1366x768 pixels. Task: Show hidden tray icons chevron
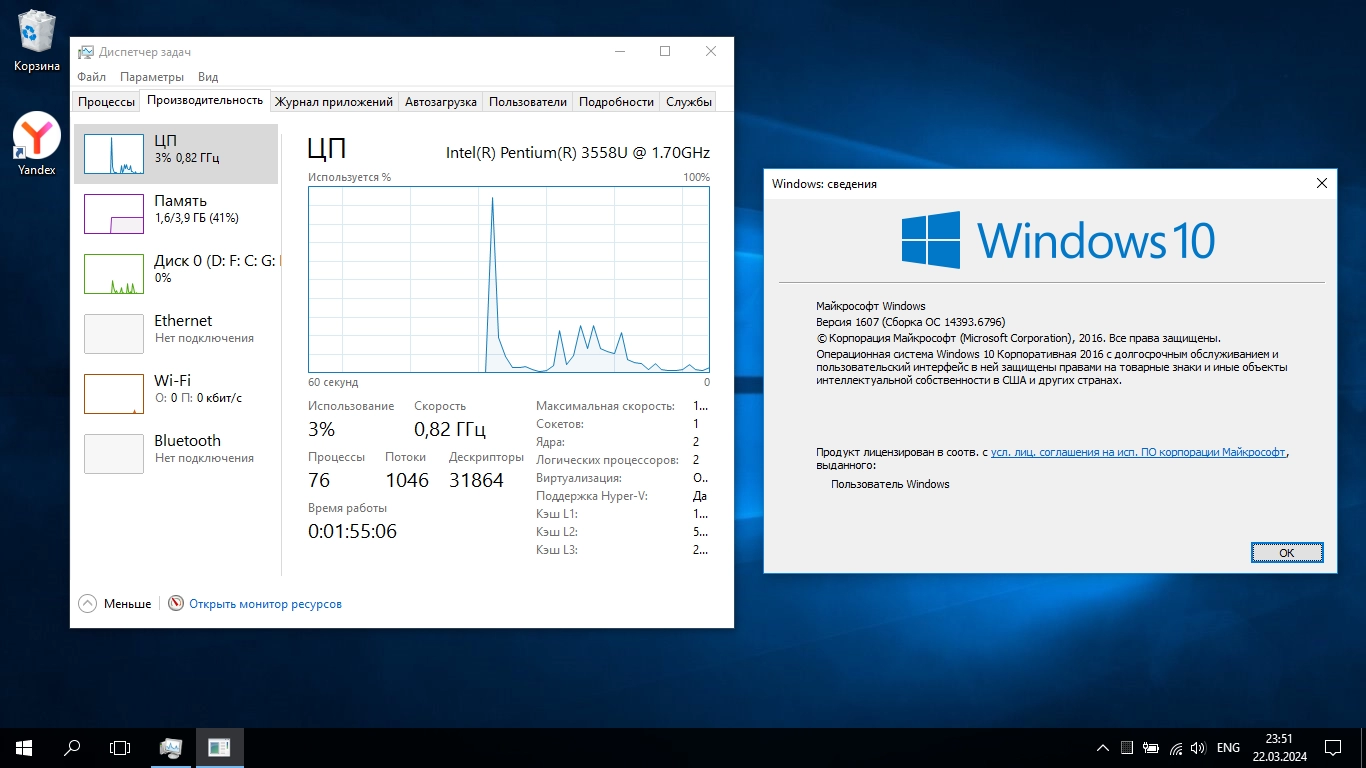click(x=1103, y=748)
